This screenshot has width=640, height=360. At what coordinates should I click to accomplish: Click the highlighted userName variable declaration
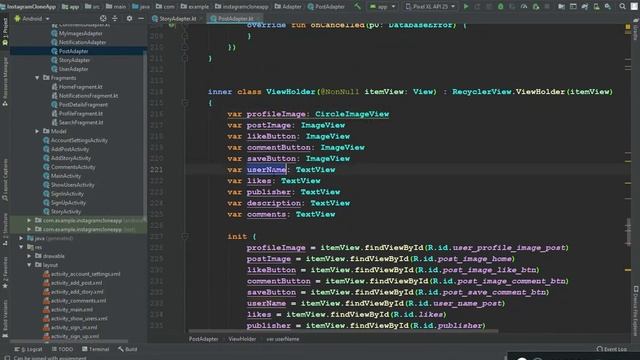click(266, 170)
